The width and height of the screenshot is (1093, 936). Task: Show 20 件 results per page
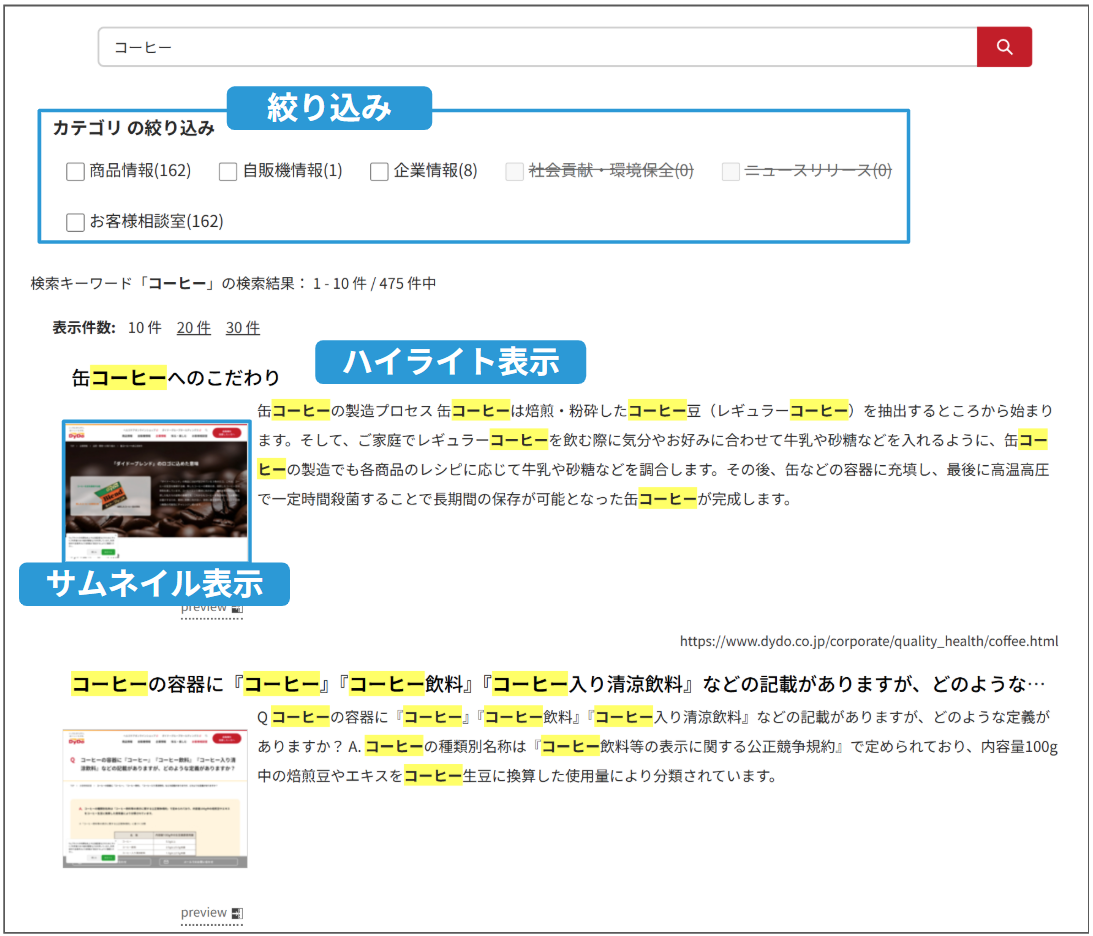[194, 328]
